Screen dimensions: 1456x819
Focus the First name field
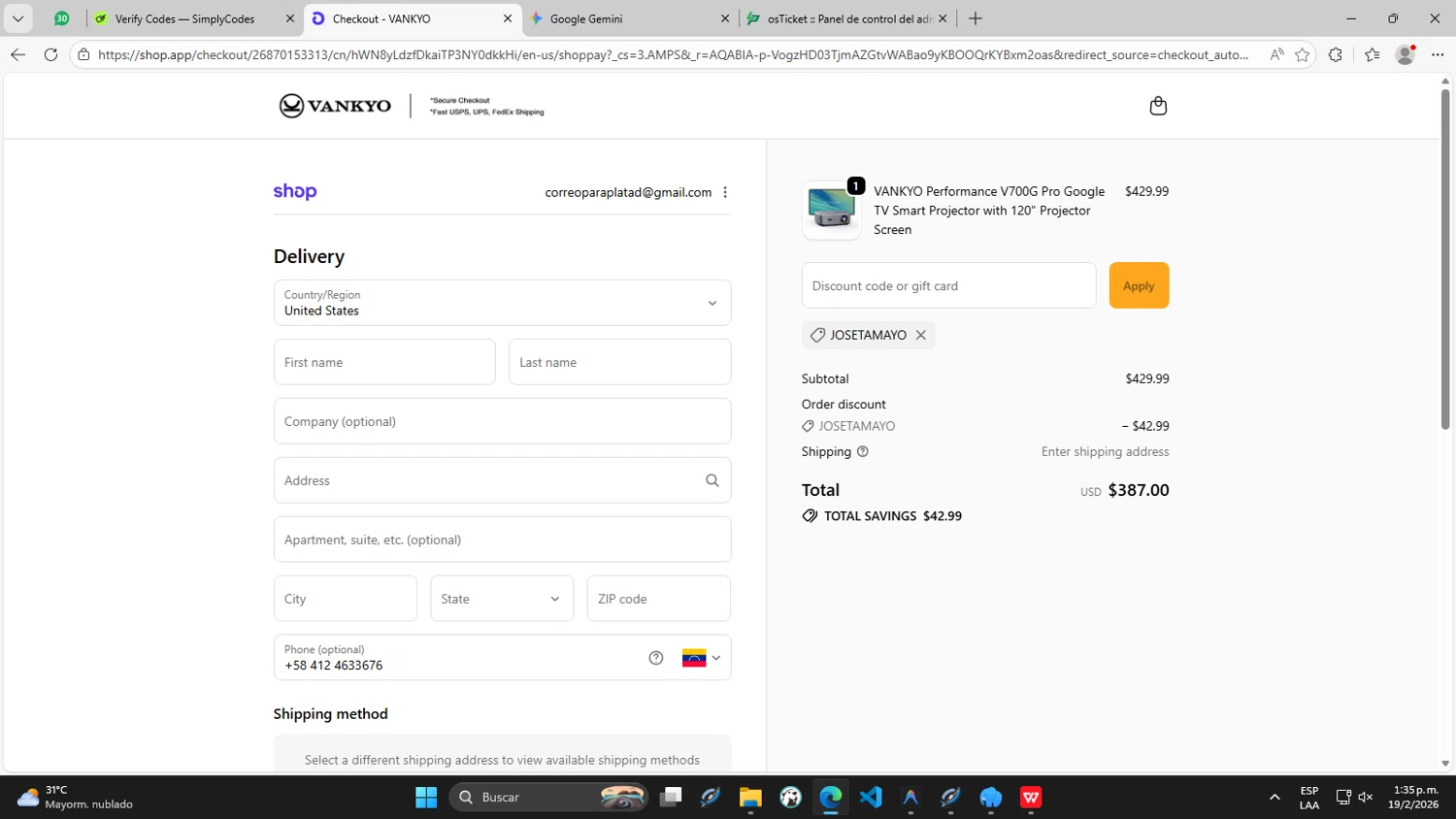[384, 362]
